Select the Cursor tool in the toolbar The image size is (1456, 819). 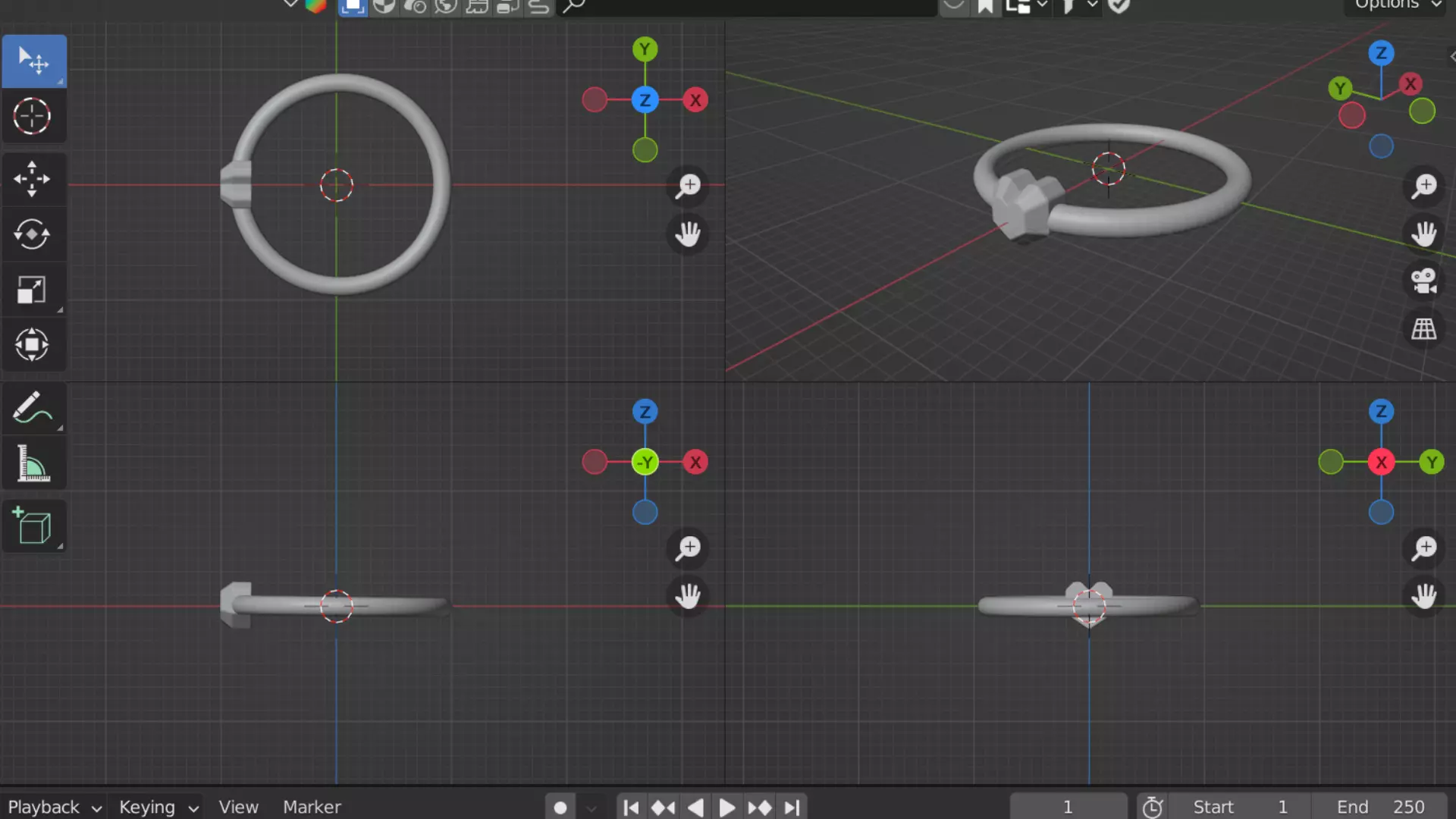(x=32, y=117)
